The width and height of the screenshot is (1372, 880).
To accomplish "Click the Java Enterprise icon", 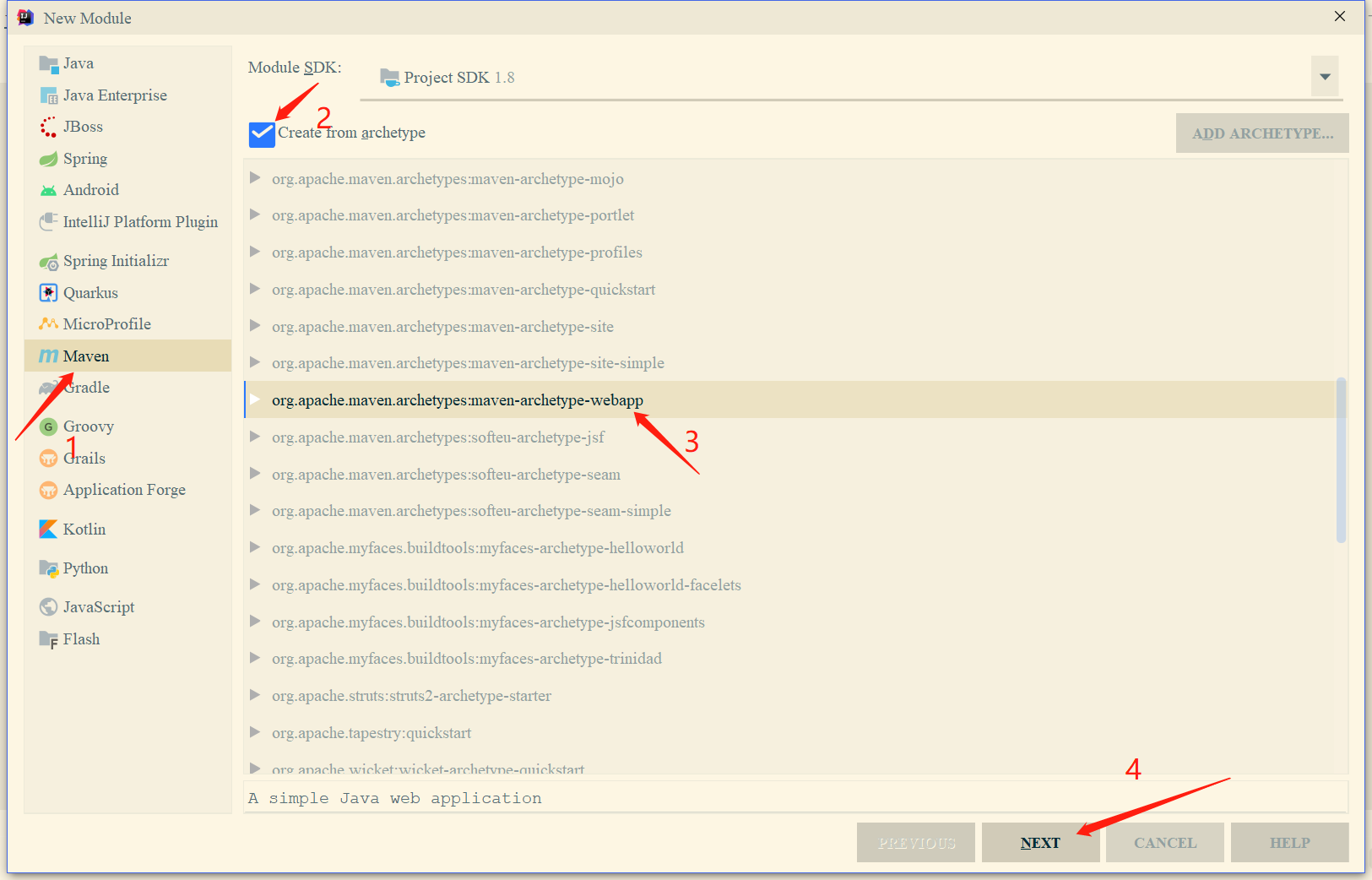I will [48, 96].
